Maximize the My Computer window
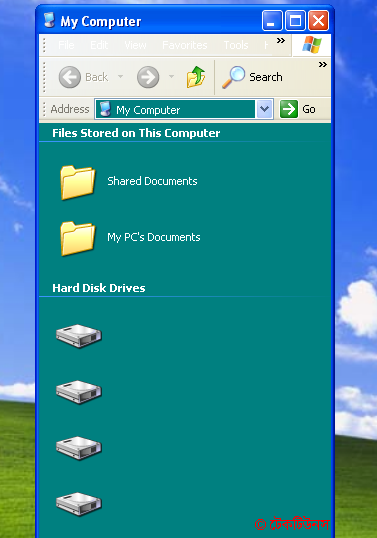This screenshot has height=538, width=377. click(295, 21)
